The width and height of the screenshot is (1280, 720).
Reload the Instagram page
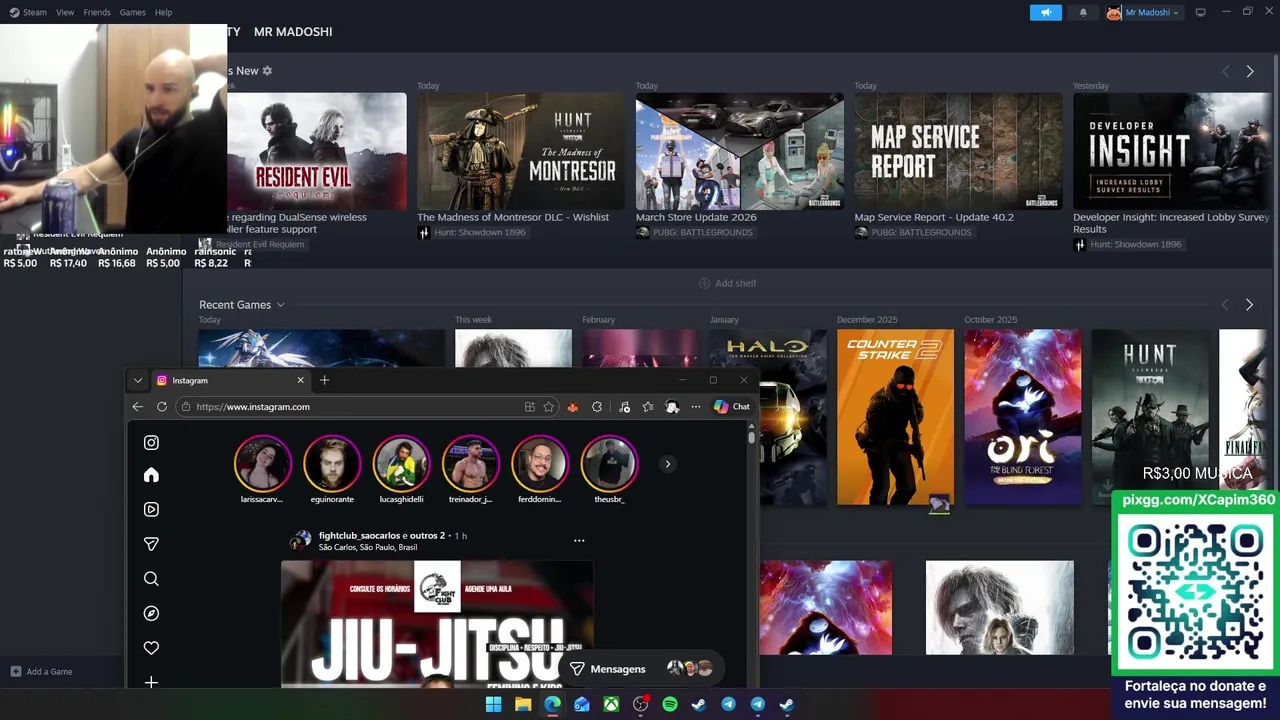click(x=162, y=407)
